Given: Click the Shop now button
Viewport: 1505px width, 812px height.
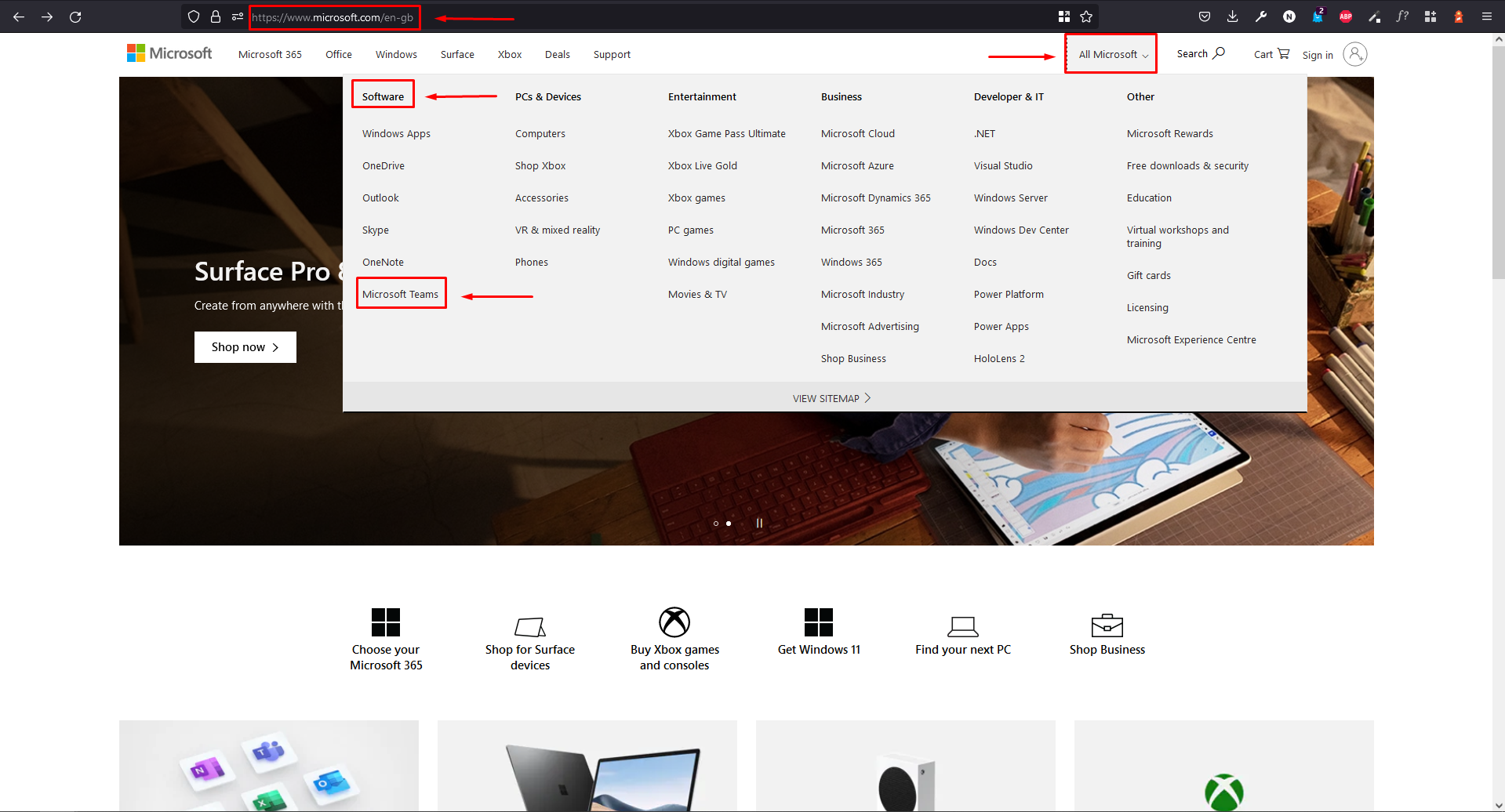Looking at the screenshot, I should point(245,347).
